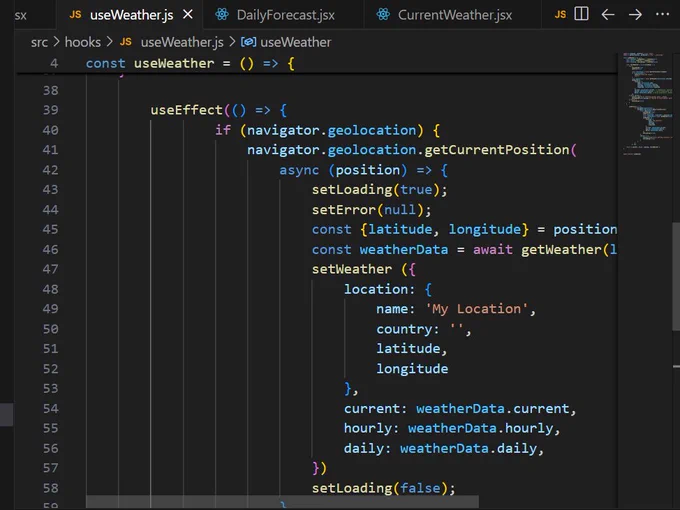This screenshot has width=680, height=510.
Task: Click the JS file icon in the breadcrumb
Action: click(x=126, y=42)
